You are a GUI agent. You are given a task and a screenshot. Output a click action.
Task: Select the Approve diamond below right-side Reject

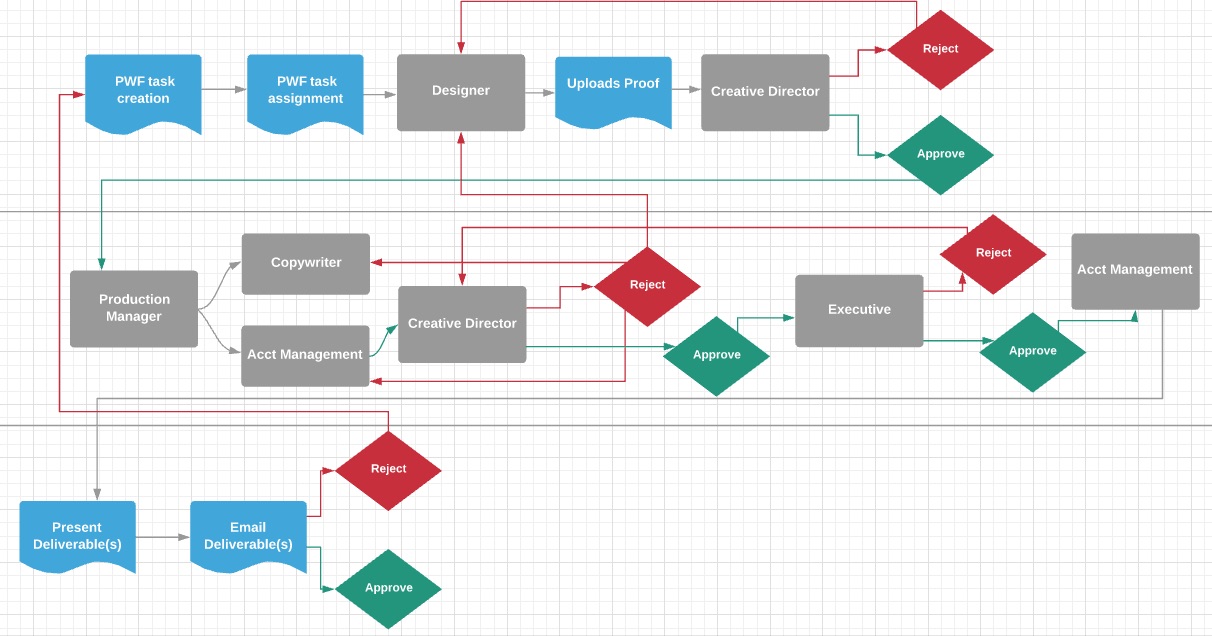click(x=1033, y=350)
